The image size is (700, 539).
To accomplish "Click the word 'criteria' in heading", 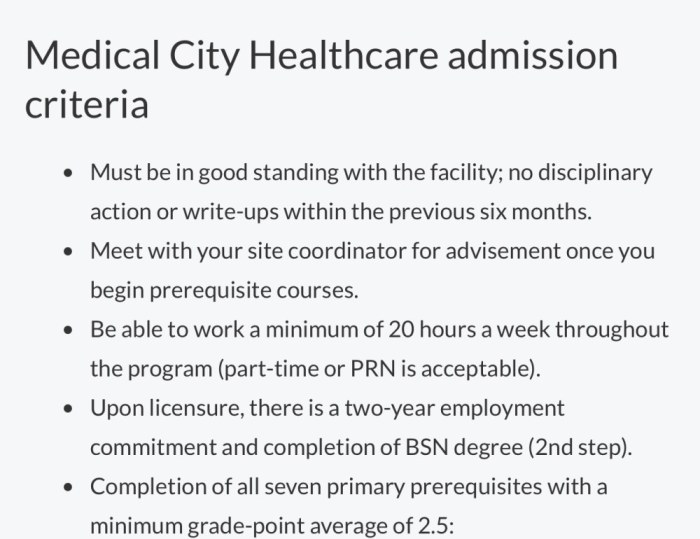I will pyautogui.click(x=87, y=104).
